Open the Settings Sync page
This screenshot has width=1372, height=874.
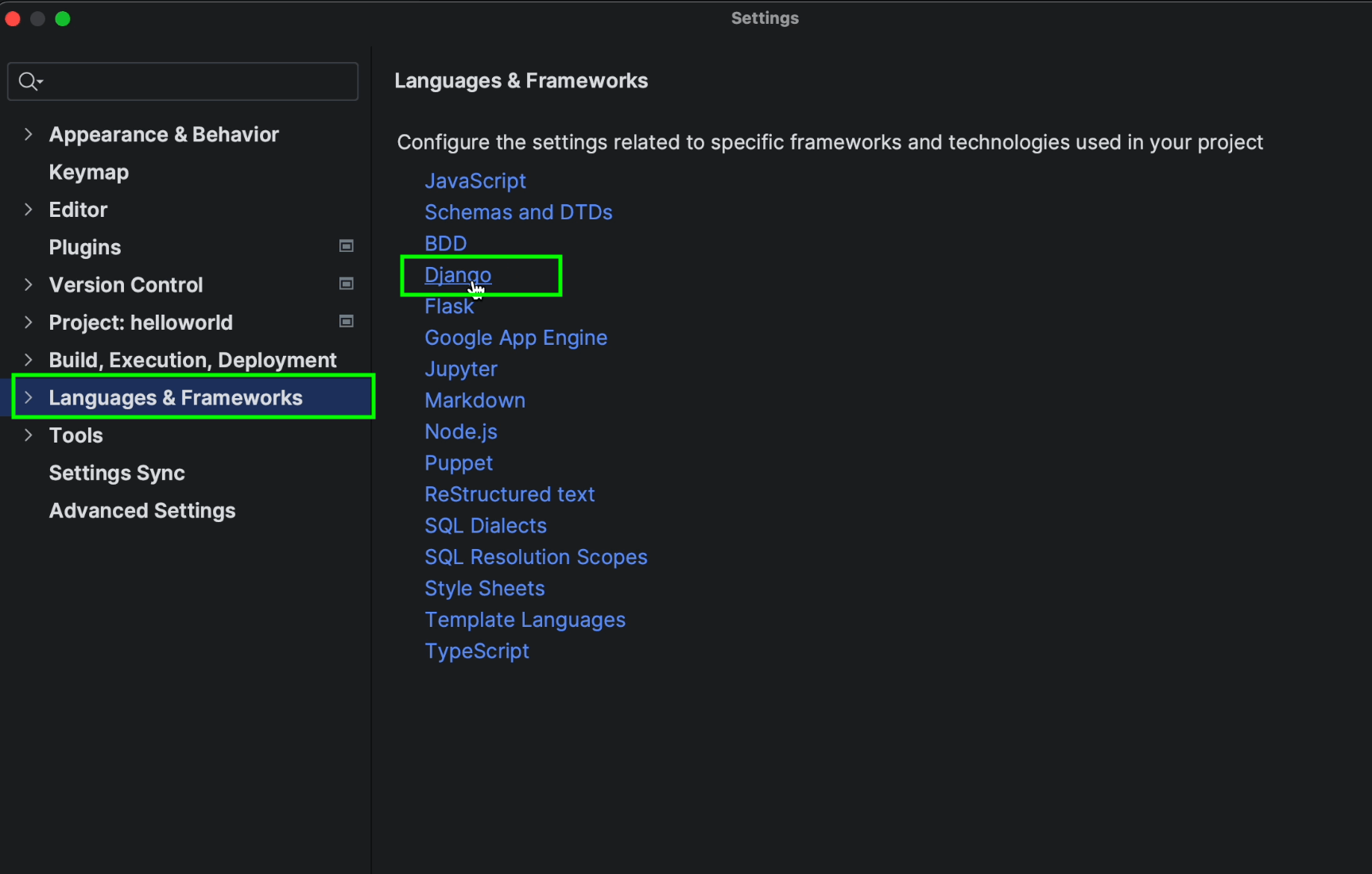pyautogui.click(x=116, y=472)
